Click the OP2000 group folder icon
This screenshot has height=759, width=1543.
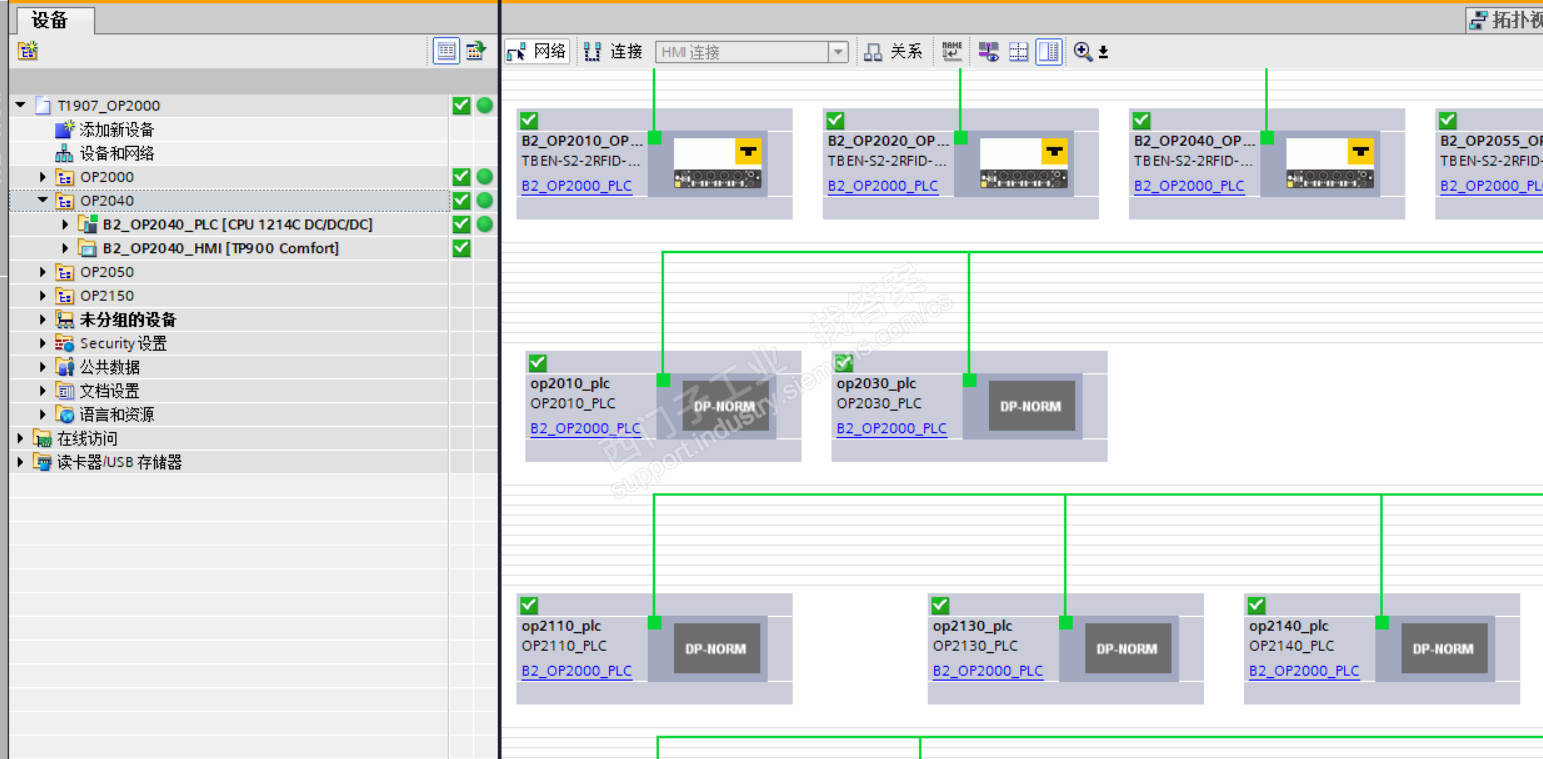click(65, 177)
